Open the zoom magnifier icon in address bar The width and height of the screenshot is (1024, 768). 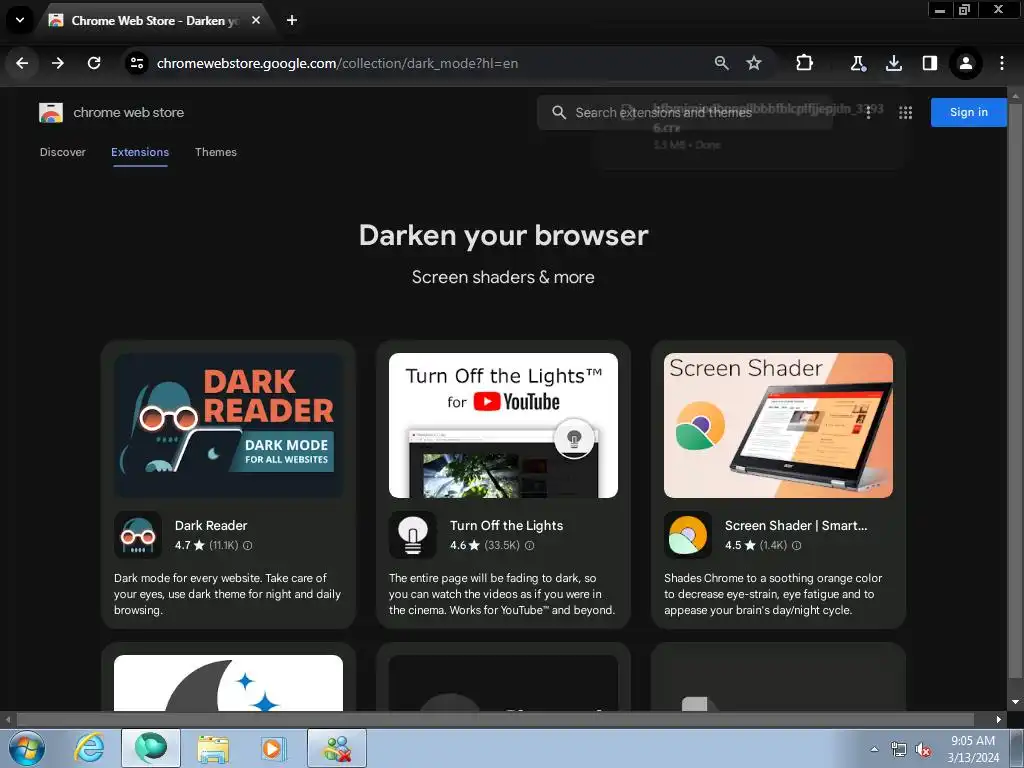[722, 63]
